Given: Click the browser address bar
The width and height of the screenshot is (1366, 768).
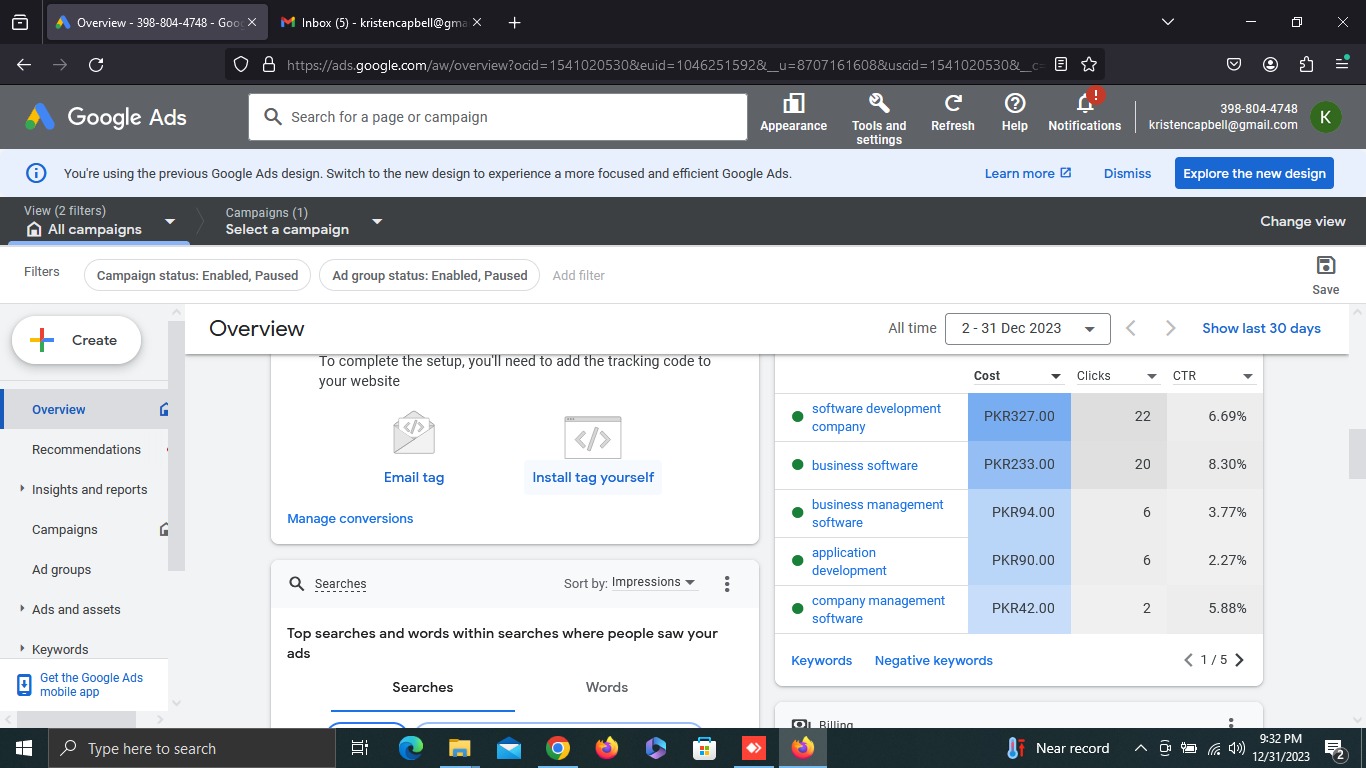Looking at the screenshot, I should tap(665, 64).
